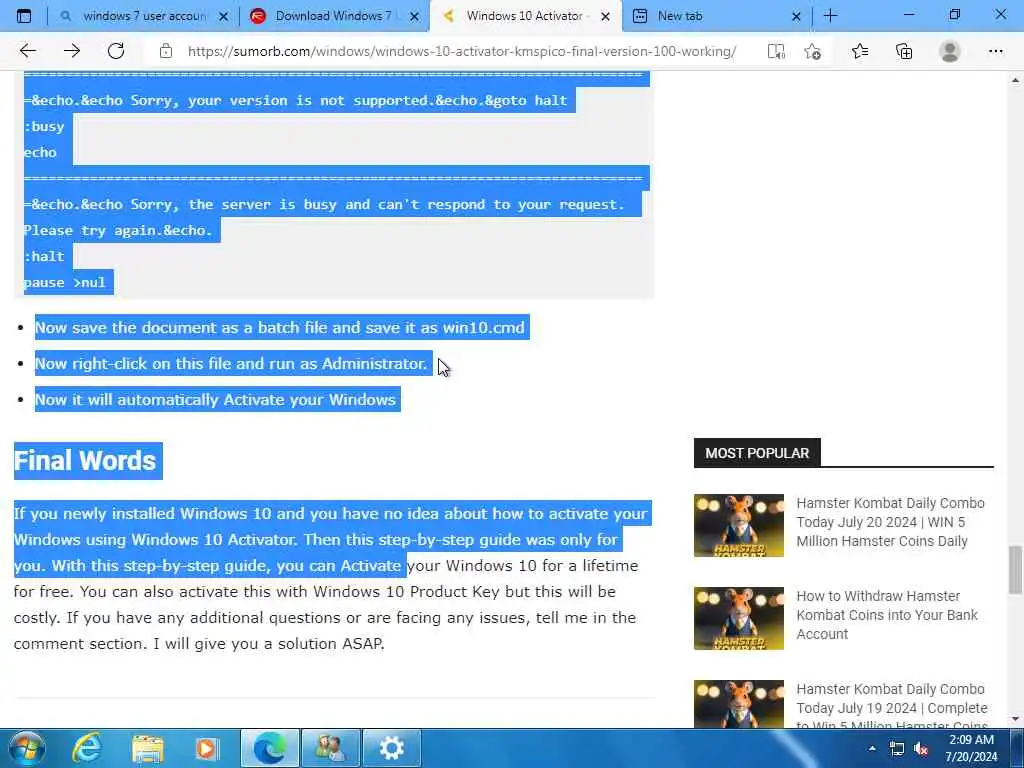Click the address bar URL field
Image resolution: width=1024 pixels, height=768 pixels.
[x=462, y=51]
